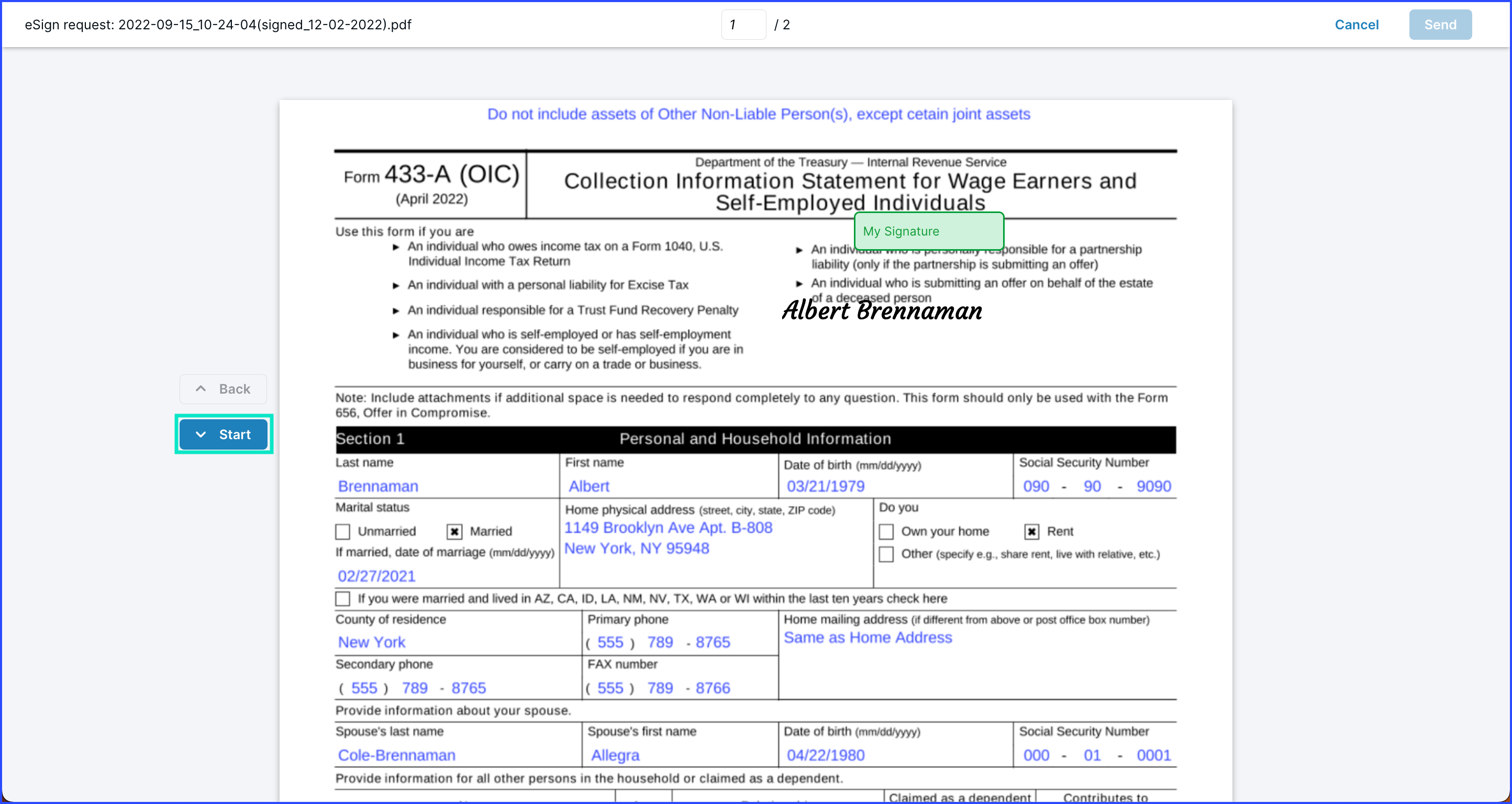1512x804 pixels.
Task: Click the page number input field
Action: pyautogui.click(x=742, y=25)
